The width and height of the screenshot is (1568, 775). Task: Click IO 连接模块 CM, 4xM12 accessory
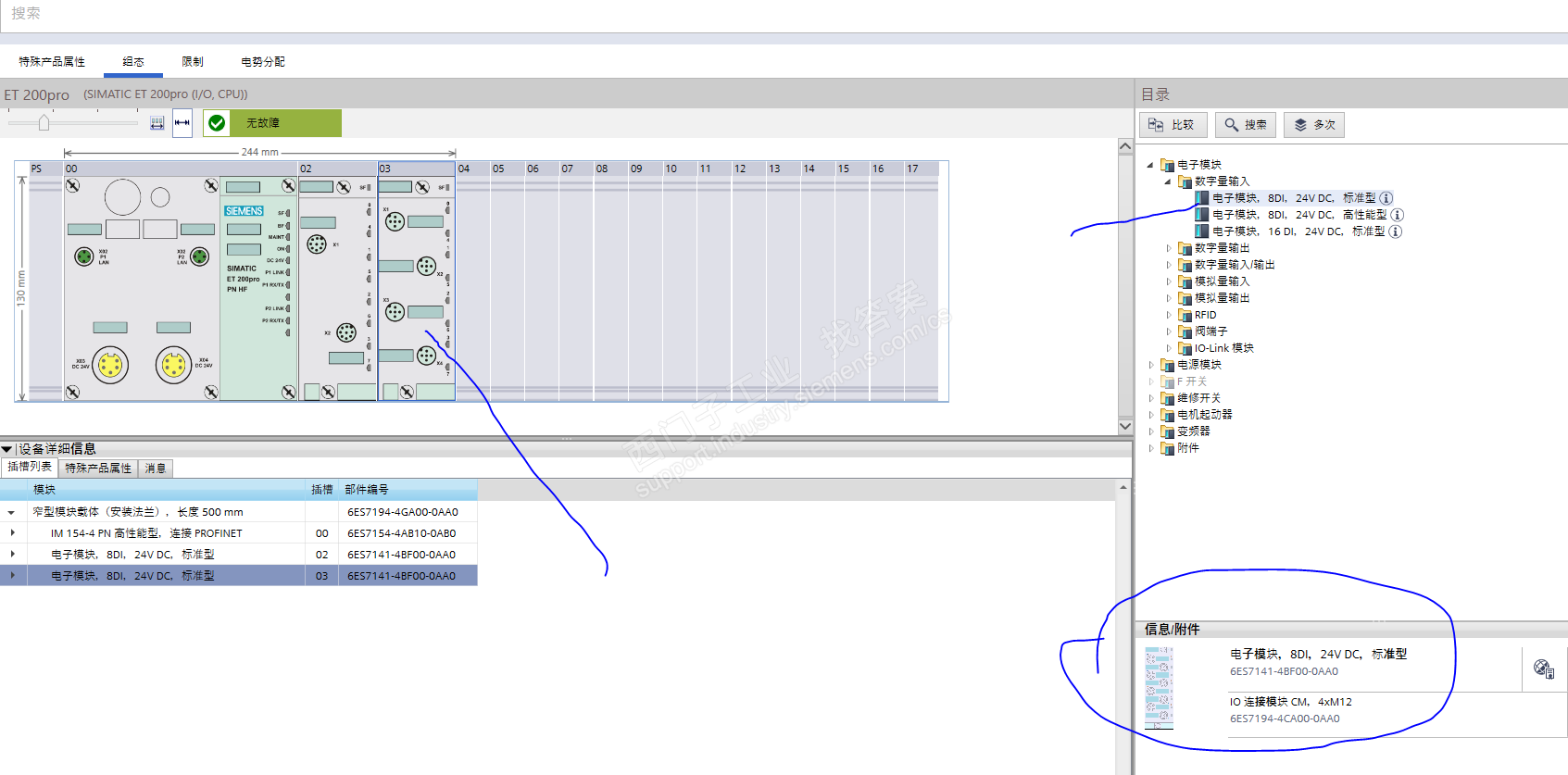[1291, 702]
